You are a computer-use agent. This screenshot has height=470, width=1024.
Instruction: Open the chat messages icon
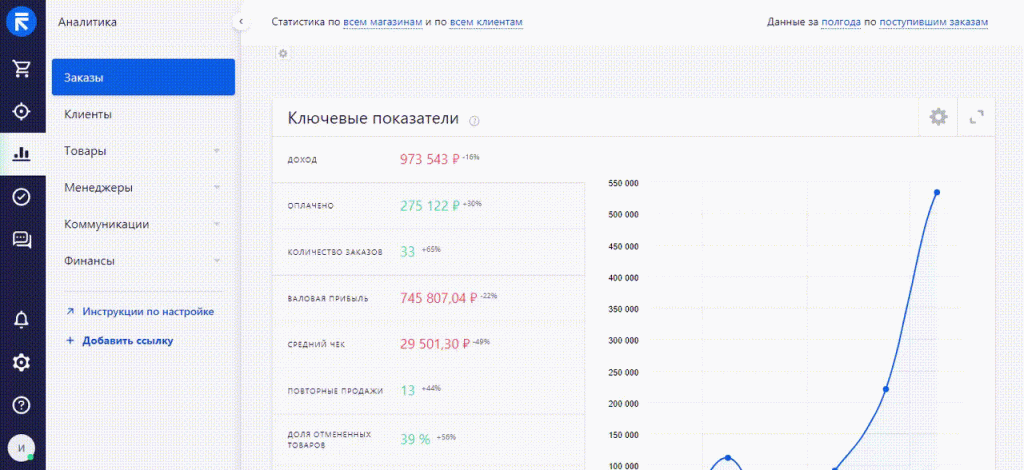point(21,239)
